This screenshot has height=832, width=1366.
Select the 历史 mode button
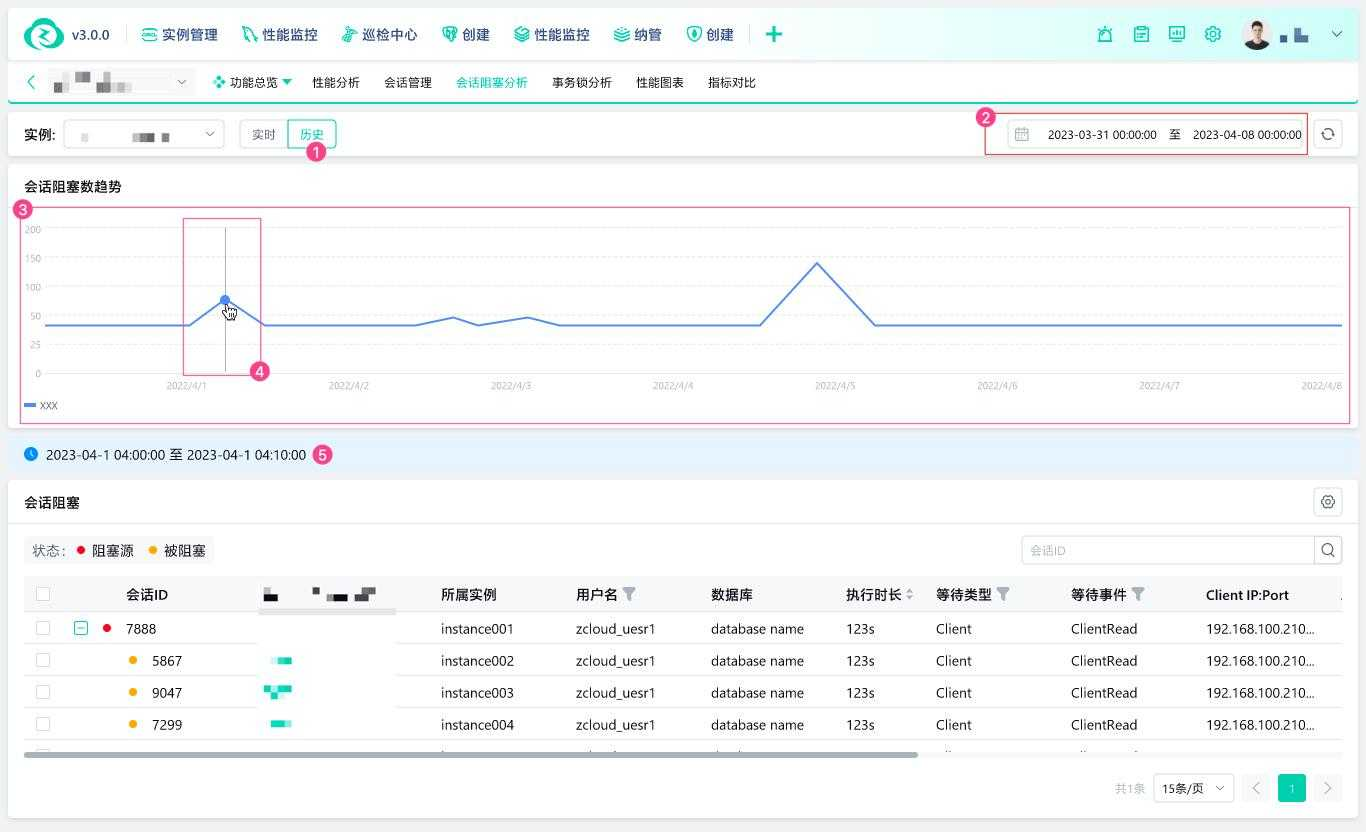coord(312,134)
